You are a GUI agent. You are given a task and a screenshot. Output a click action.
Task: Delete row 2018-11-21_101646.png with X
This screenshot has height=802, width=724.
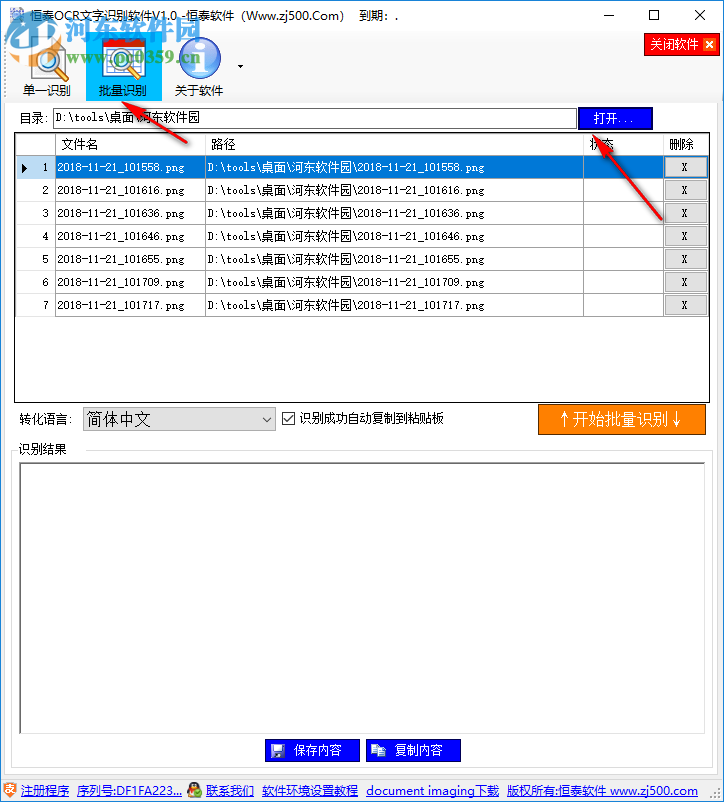(x=685, y=236)
